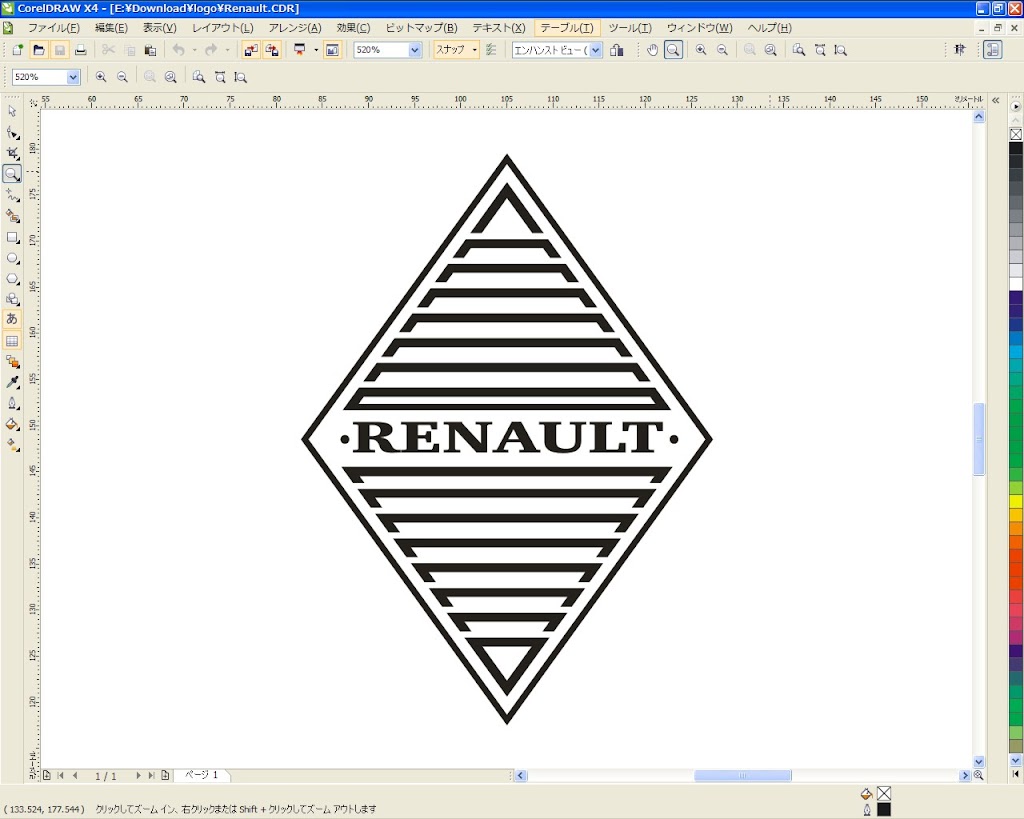Viewport: 1024px width, 819px height.
Task: Open the ツール(T) menu
Action: [x=630, y=28]
